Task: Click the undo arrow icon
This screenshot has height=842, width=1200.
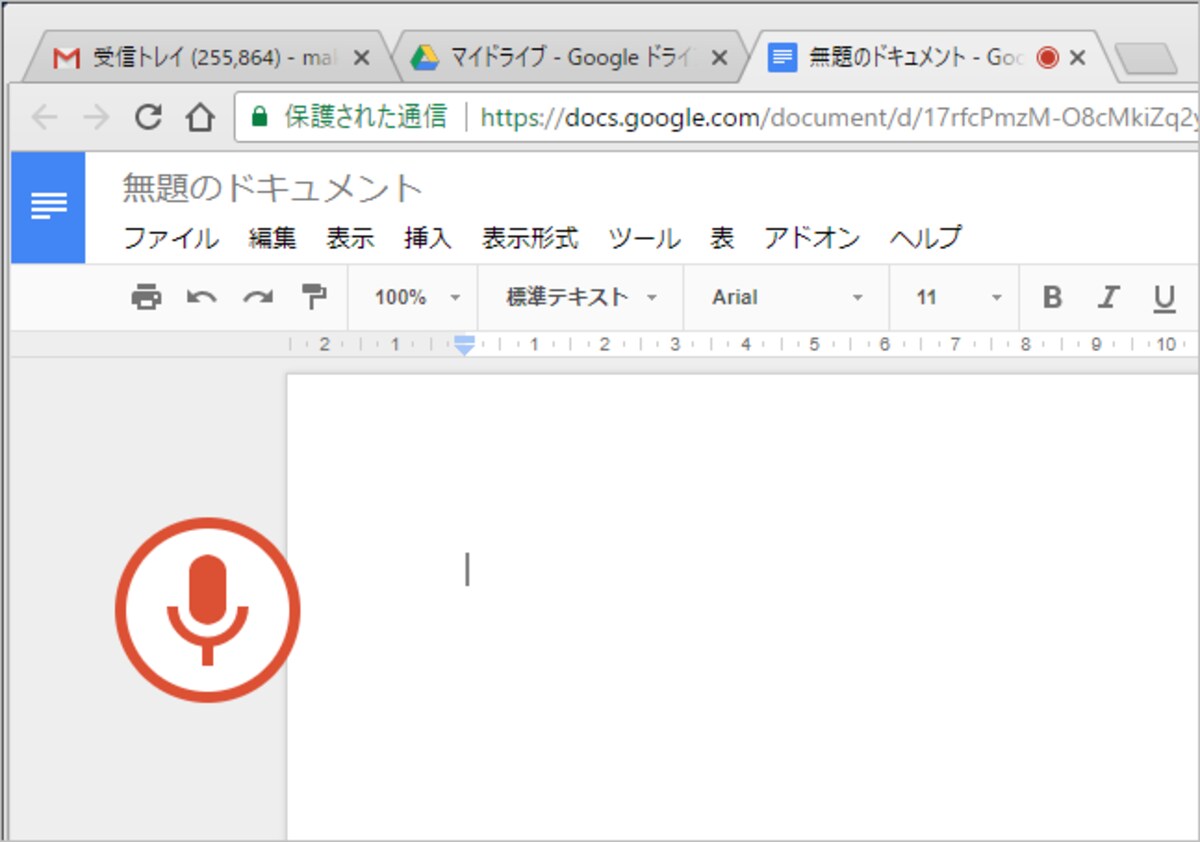Action: coord(202,297)
